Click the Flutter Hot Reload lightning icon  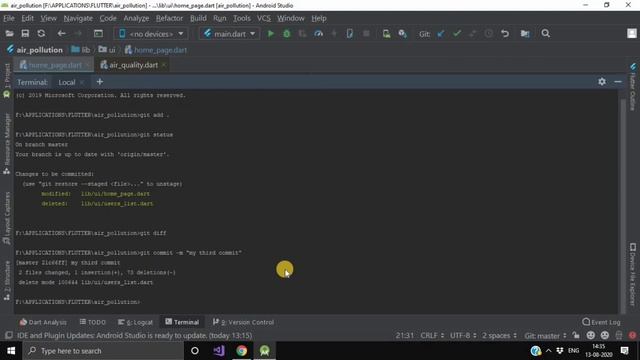click(334, 34)
